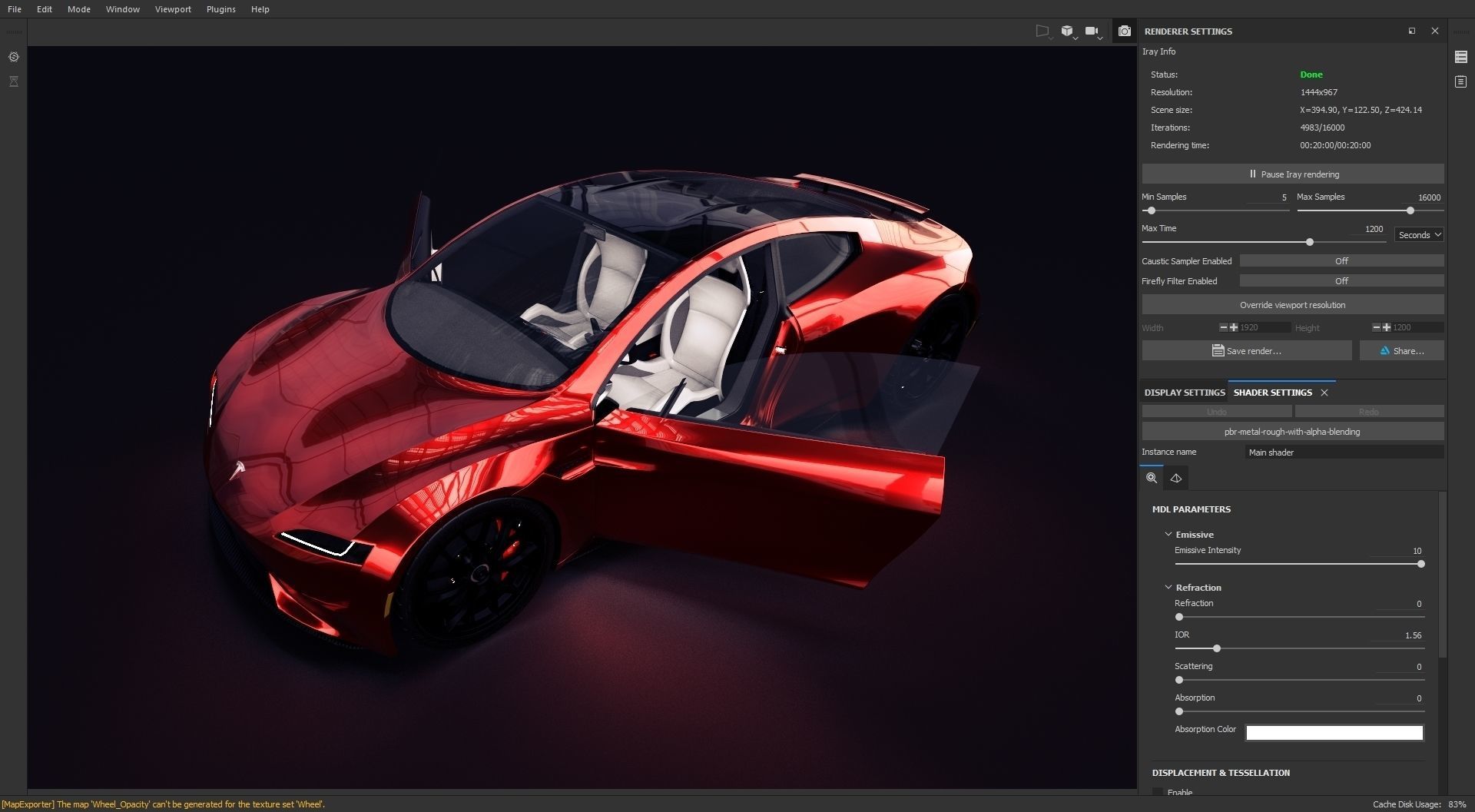Open the pbr-metal-rough-with-alpha-blending shader selector

[x=1293, y=432]
